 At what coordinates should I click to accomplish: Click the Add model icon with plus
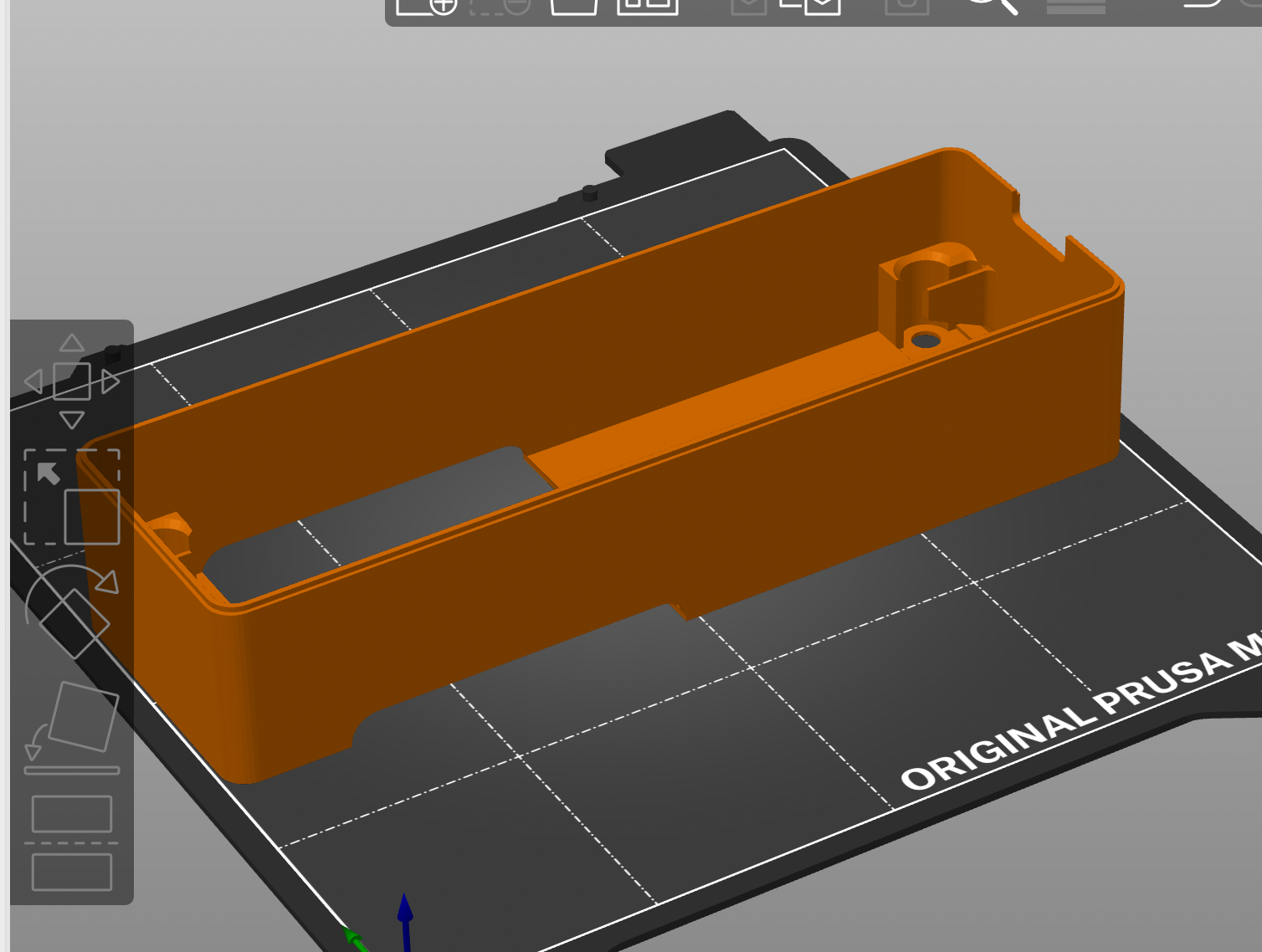pyautogui.click(x=426, y=6)
